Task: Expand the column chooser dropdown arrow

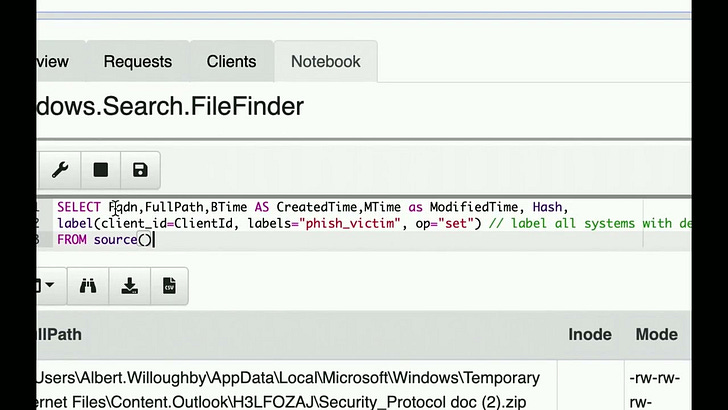Action: point(49,285)
